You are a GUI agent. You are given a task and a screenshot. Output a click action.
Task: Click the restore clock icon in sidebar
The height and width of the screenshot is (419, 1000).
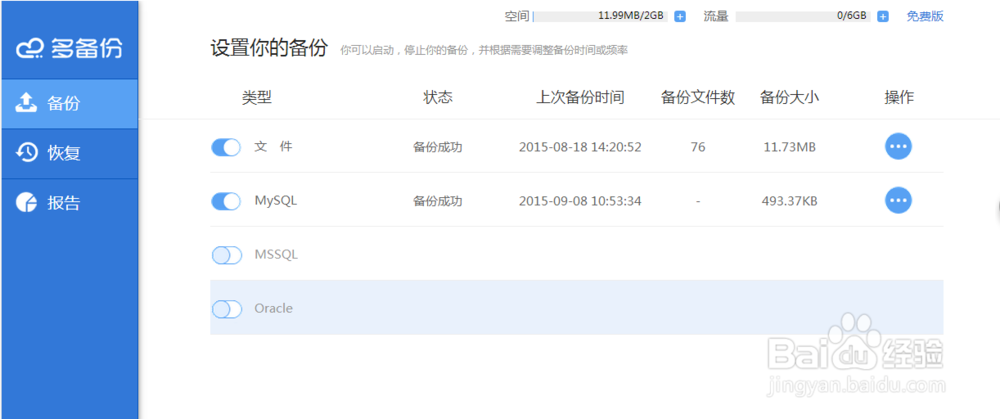[x=26, y=152]
